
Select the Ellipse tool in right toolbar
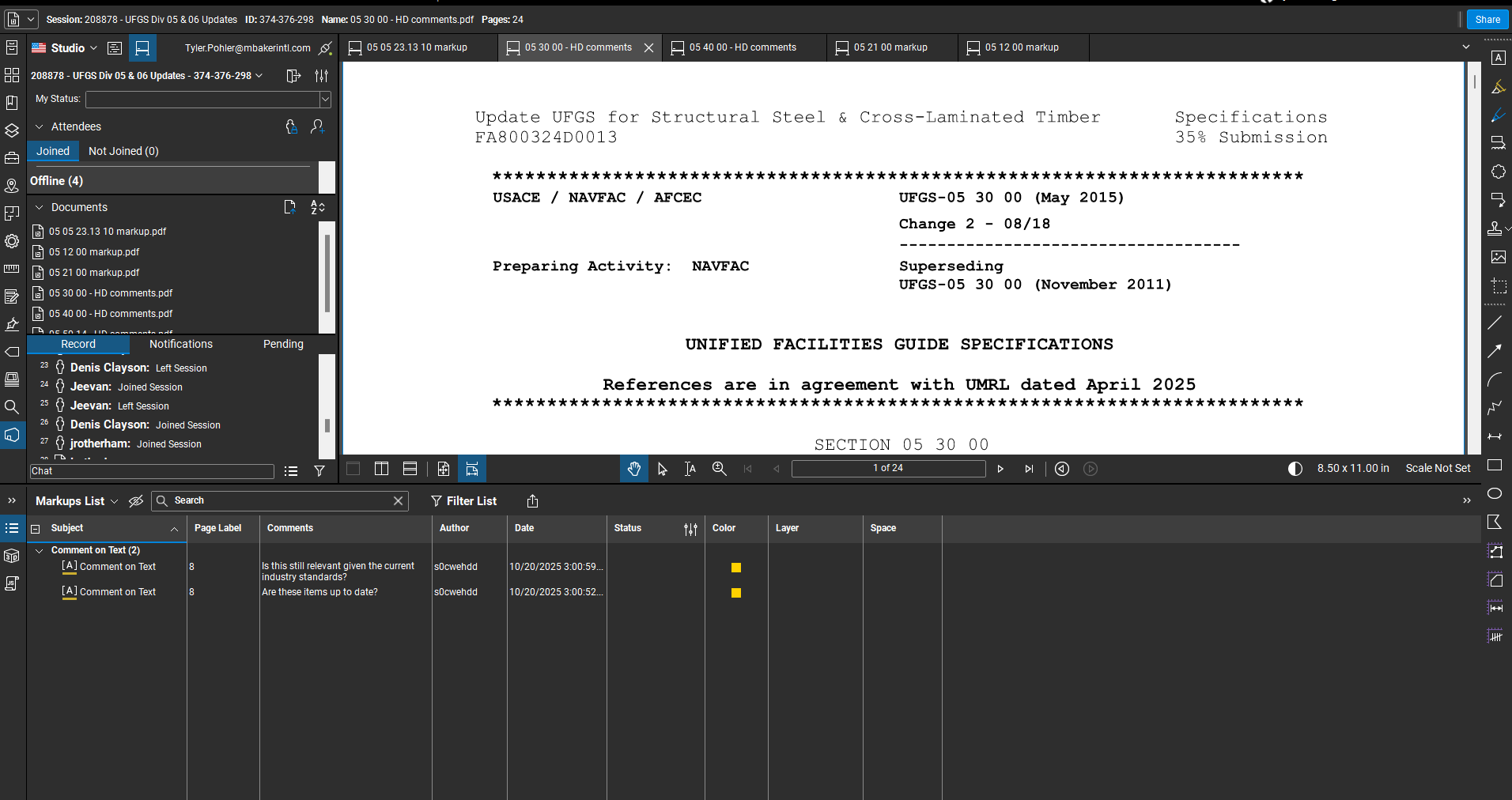pos(1495,493)
